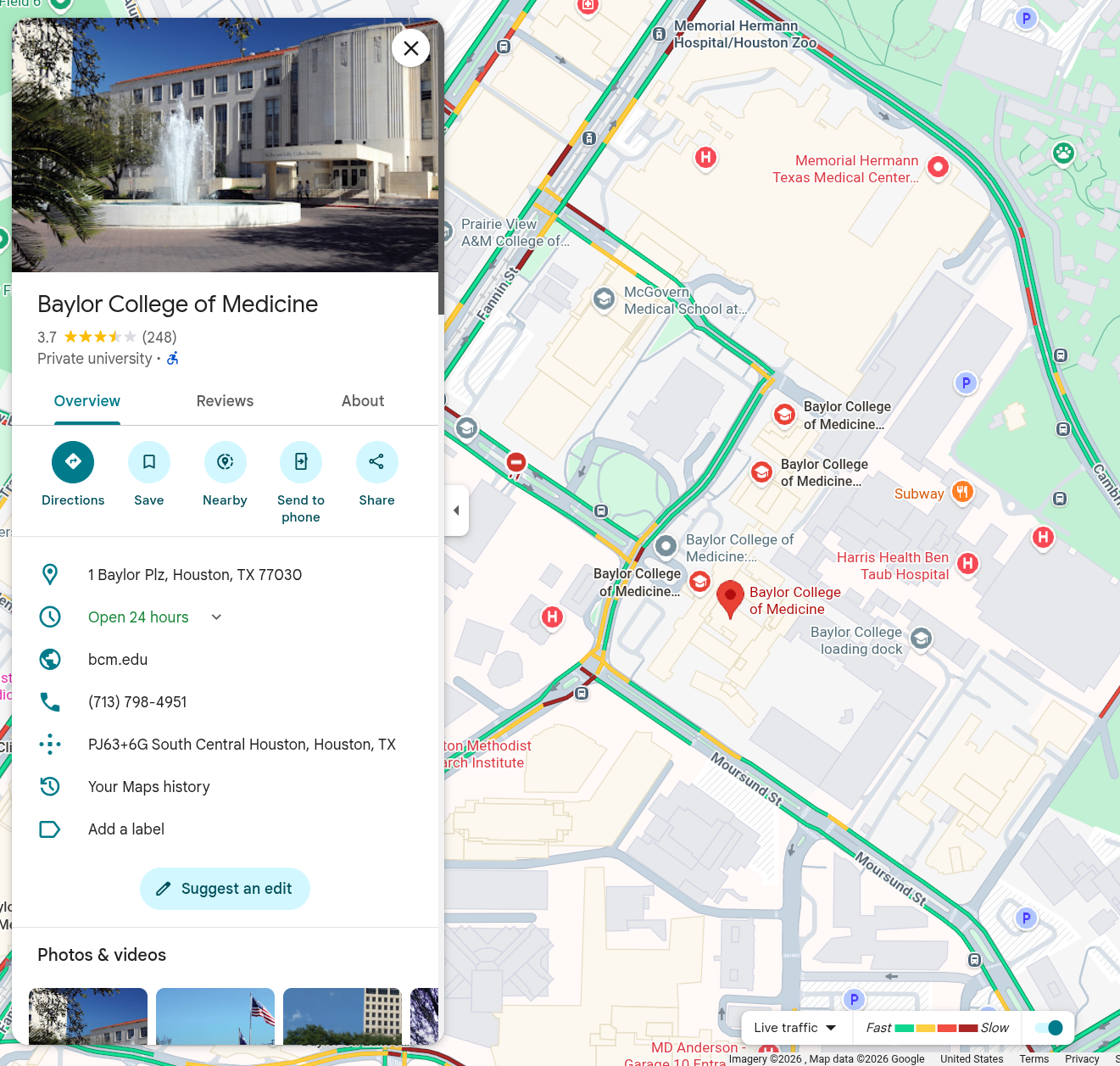Click the red Baylor College of Medicine pin

point(730,599)
